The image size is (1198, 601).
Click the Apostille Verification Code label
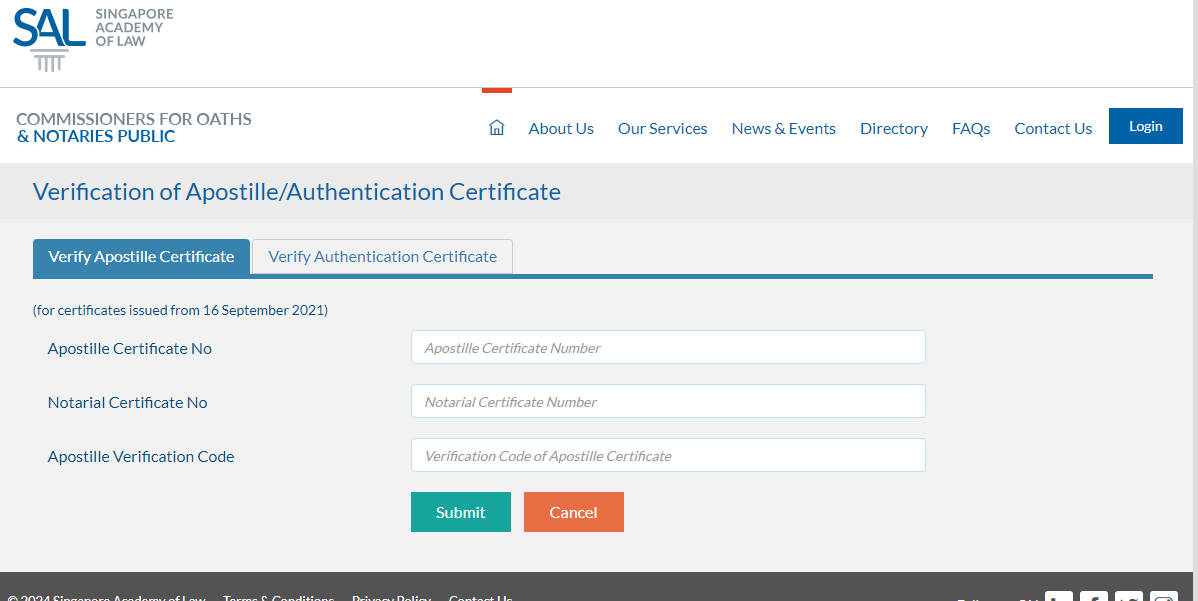coord(141,457)
